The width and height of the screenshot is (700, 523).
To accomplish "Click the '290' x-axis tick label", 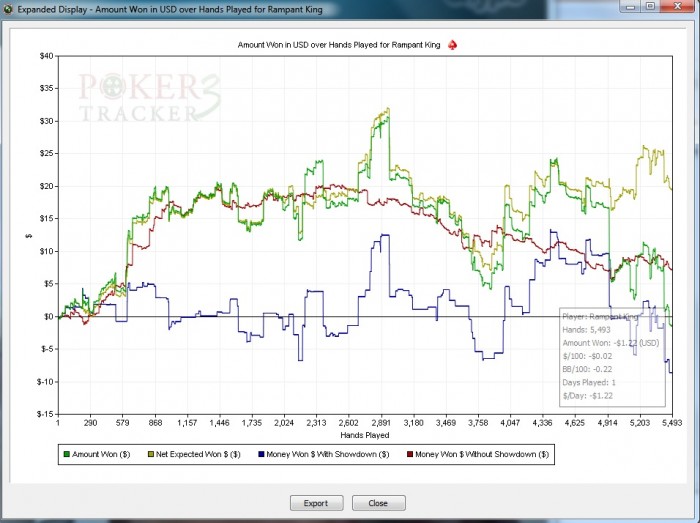I will [x=90, y=422].
